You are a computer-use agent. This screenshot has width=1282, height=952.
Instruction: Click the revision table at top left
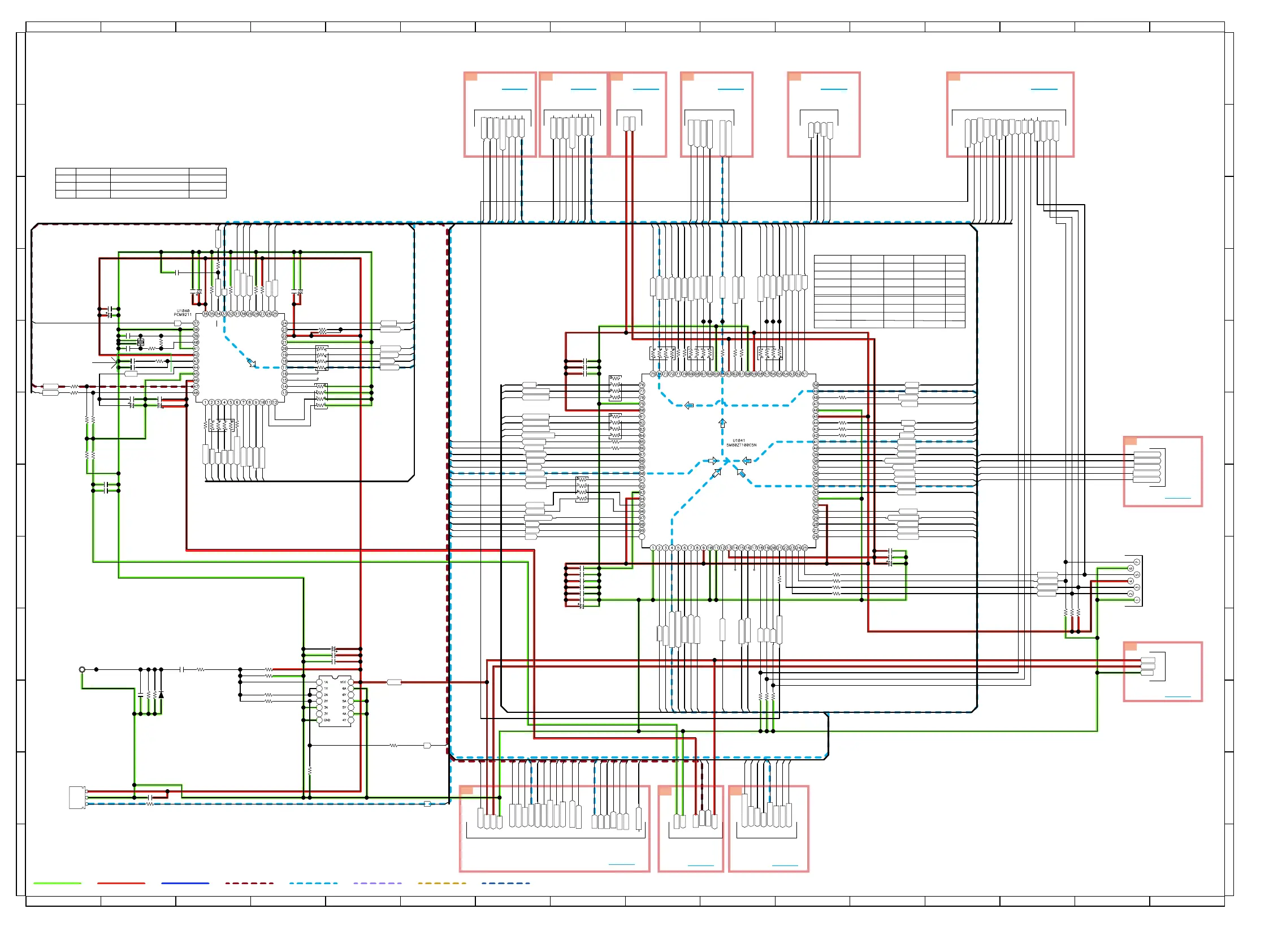(x=141, y=183)
